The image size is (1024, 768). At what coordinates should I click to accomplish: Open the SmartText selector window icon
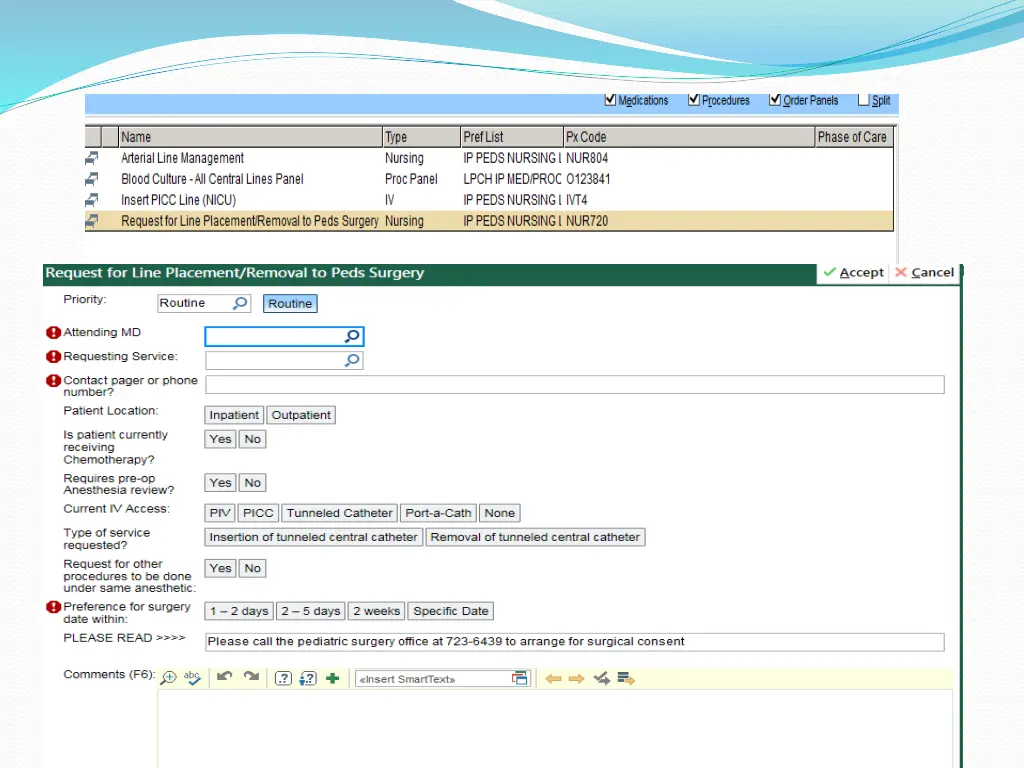[520, 679]
